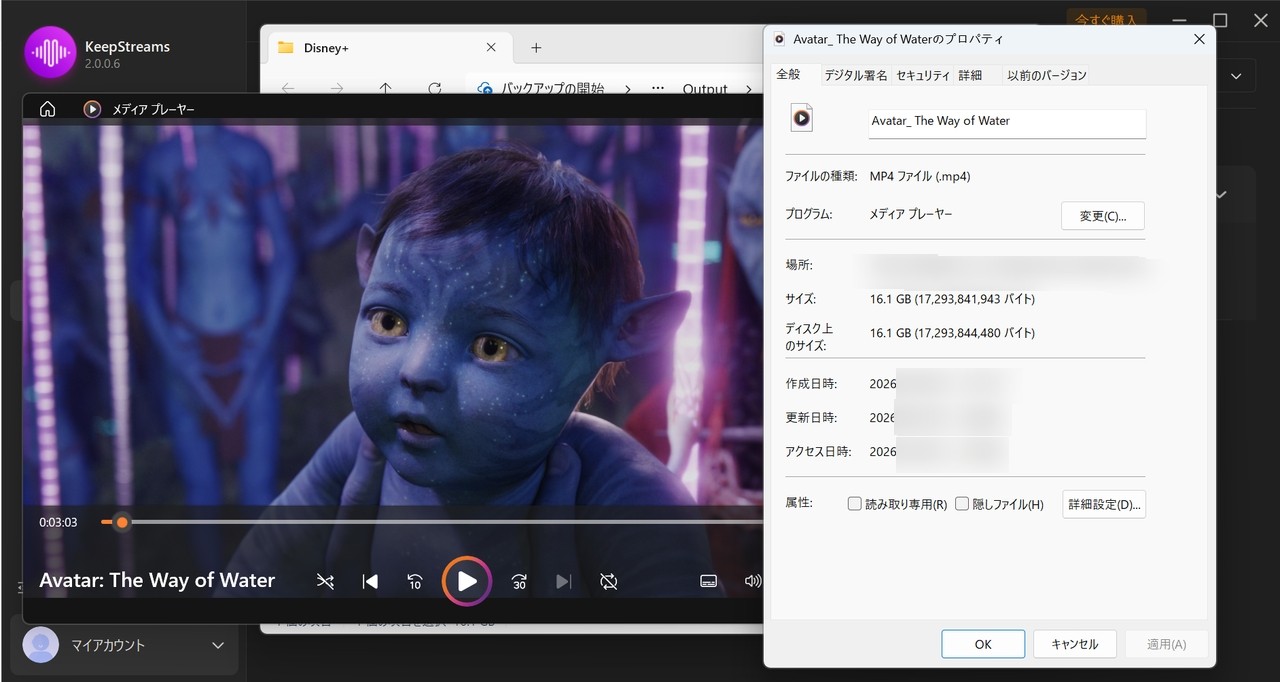Click the video seek bar slider
This screenshot has width=1280, height=682.
[x=122, y=522]
